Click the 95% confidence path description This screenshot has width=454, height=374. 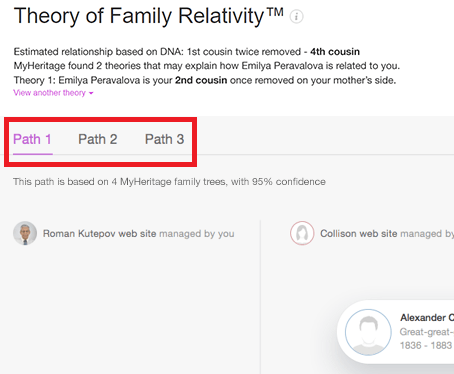pyautogui.click(x=169, y=182)
